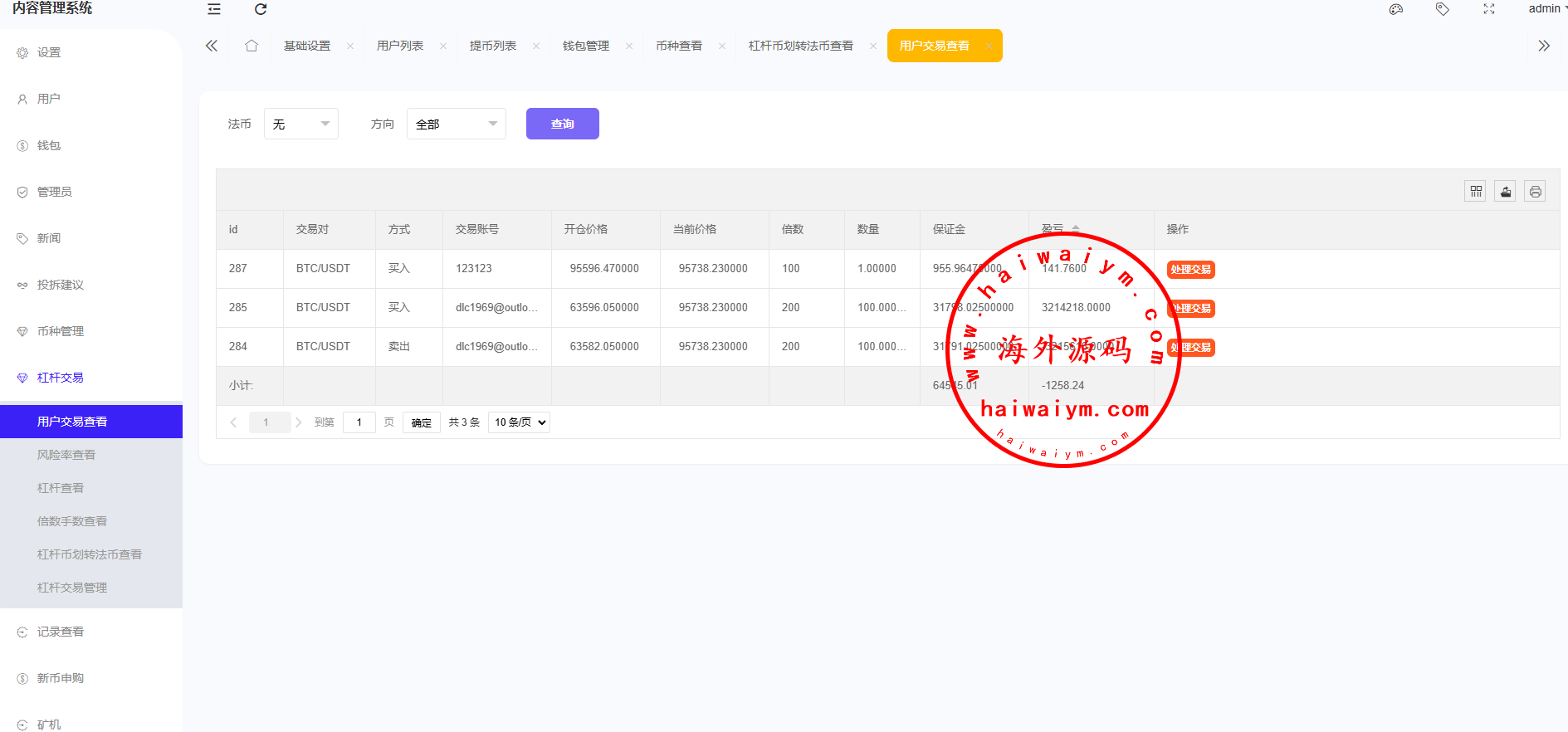Open the 法币 dropdown
This screenshot has width=1568, height=732.
click(300, 124)
